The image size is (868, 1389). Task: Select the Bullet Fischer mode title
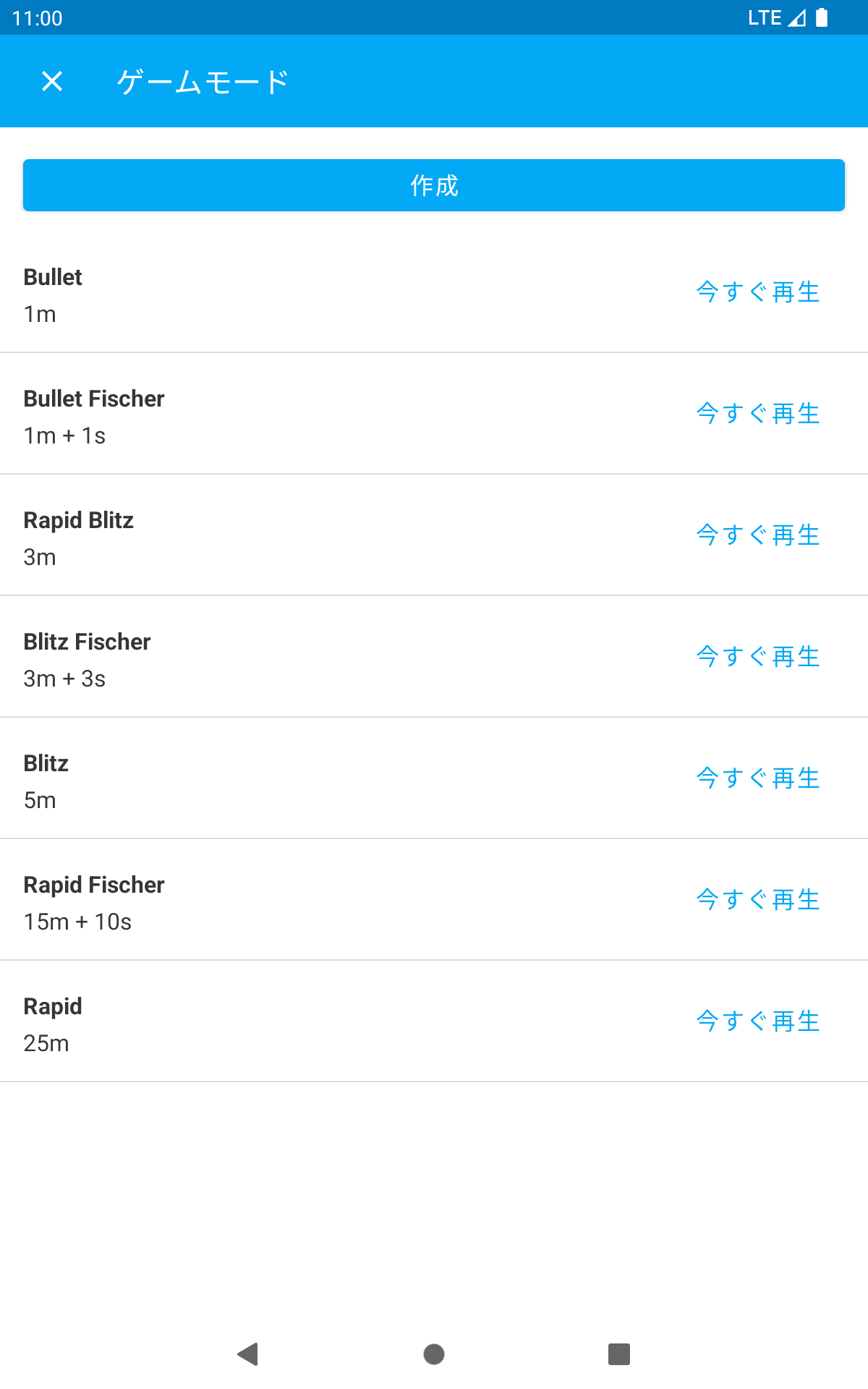point(94,399)
